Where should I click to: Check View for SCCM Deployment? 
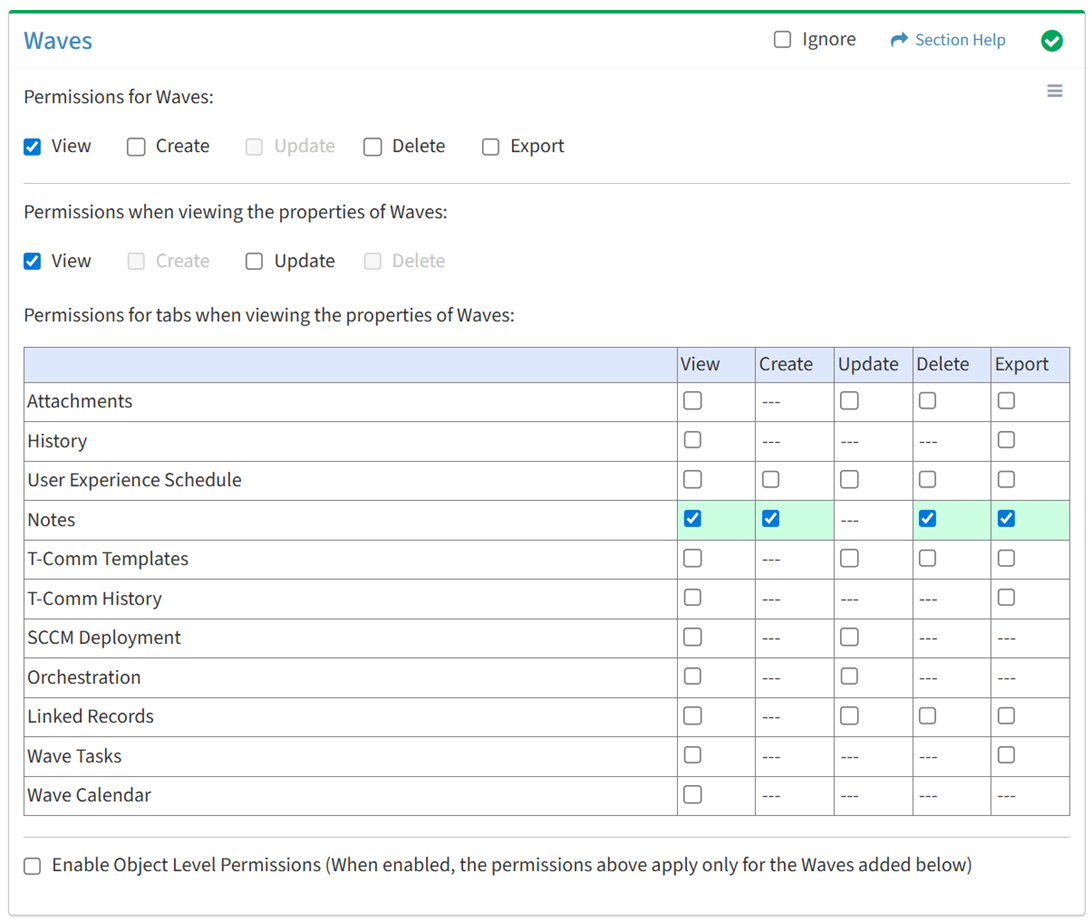692,637
